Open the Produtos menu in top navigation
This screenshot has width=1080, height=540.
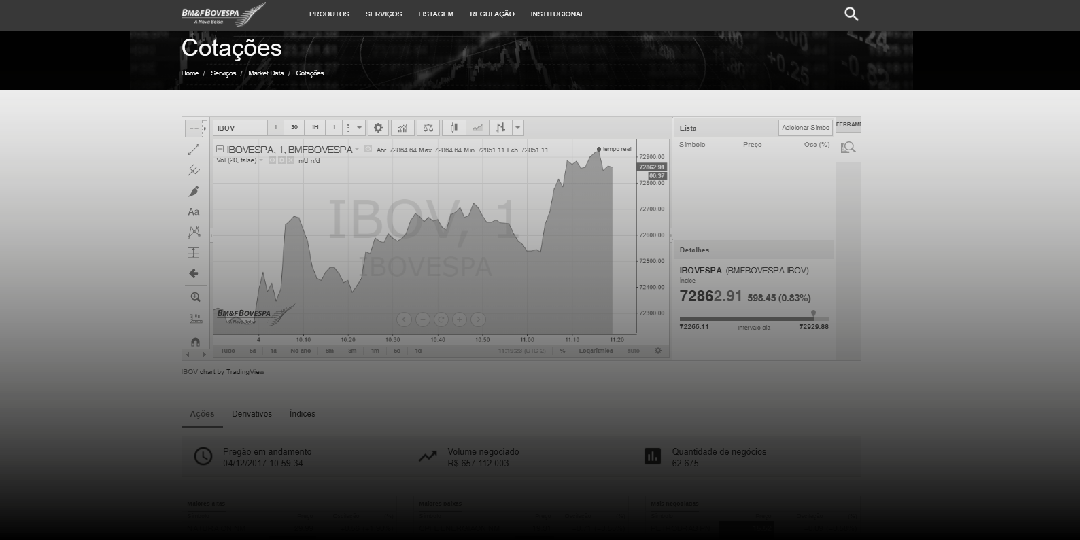[x=329, y=14]
